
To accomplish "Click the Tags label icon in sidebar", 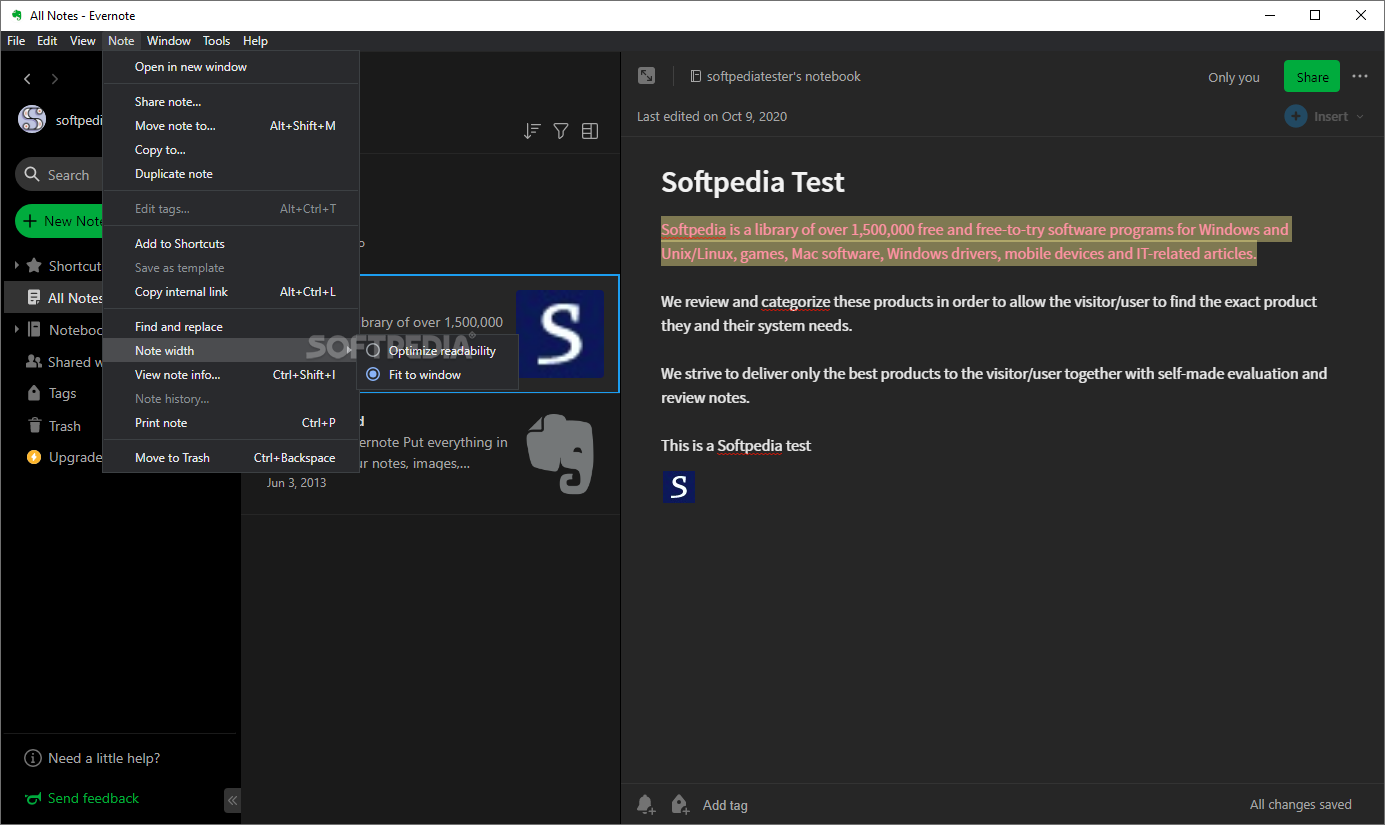I will 34,394.
